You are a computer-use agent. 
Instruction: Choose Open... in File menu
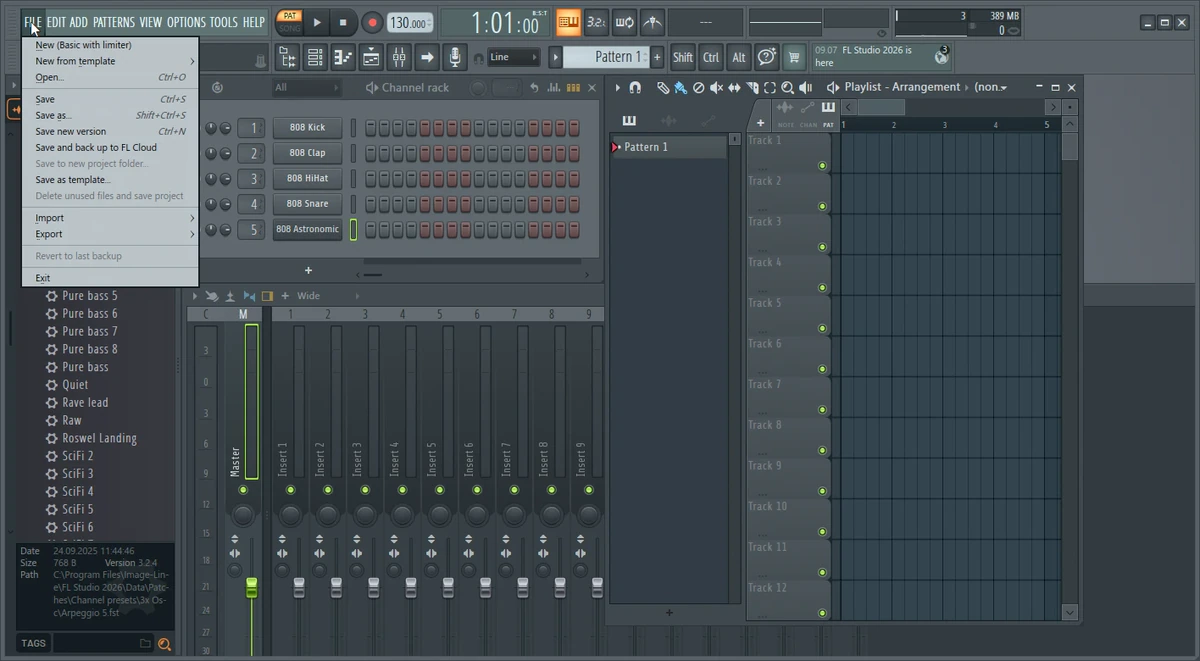click(110, 77)
